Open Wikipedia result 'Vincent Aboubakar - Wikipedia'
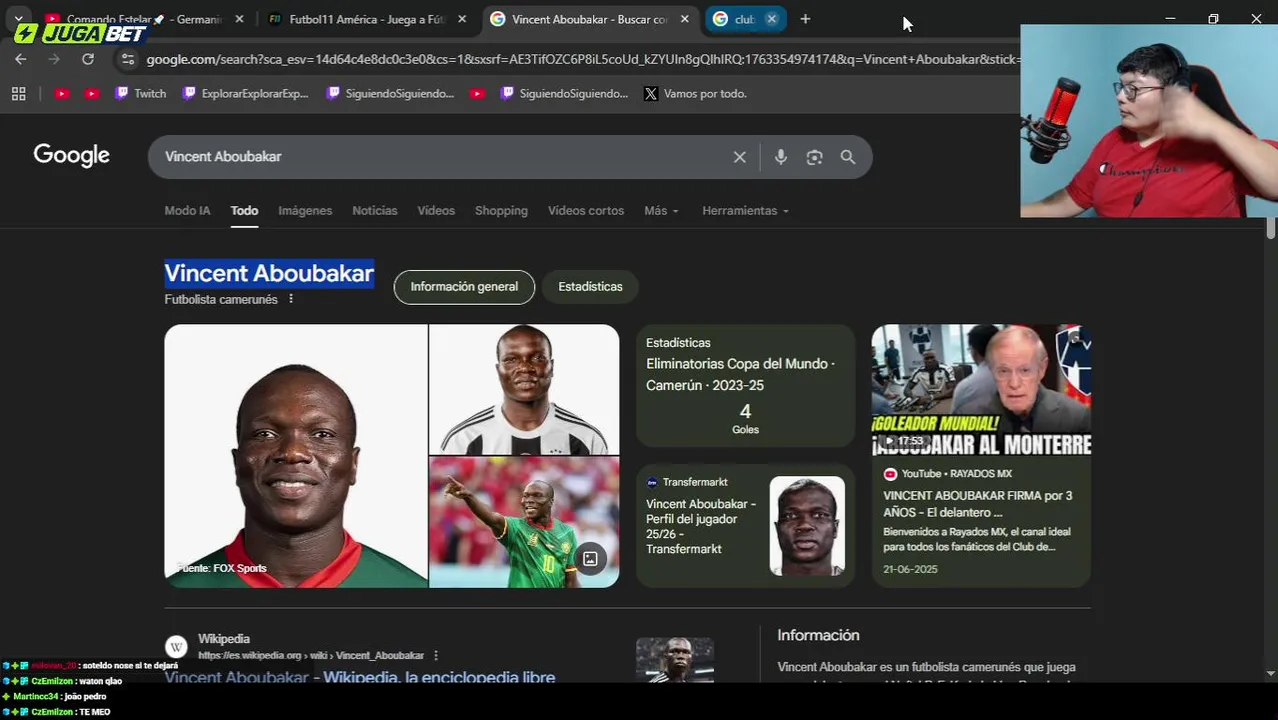 pos(360,677)
